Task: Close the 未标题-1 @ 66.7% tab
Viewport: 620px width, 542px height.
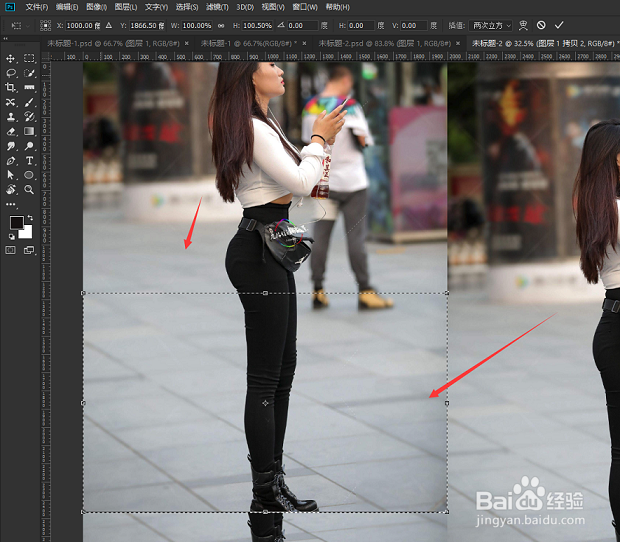Action: (304, 43)
